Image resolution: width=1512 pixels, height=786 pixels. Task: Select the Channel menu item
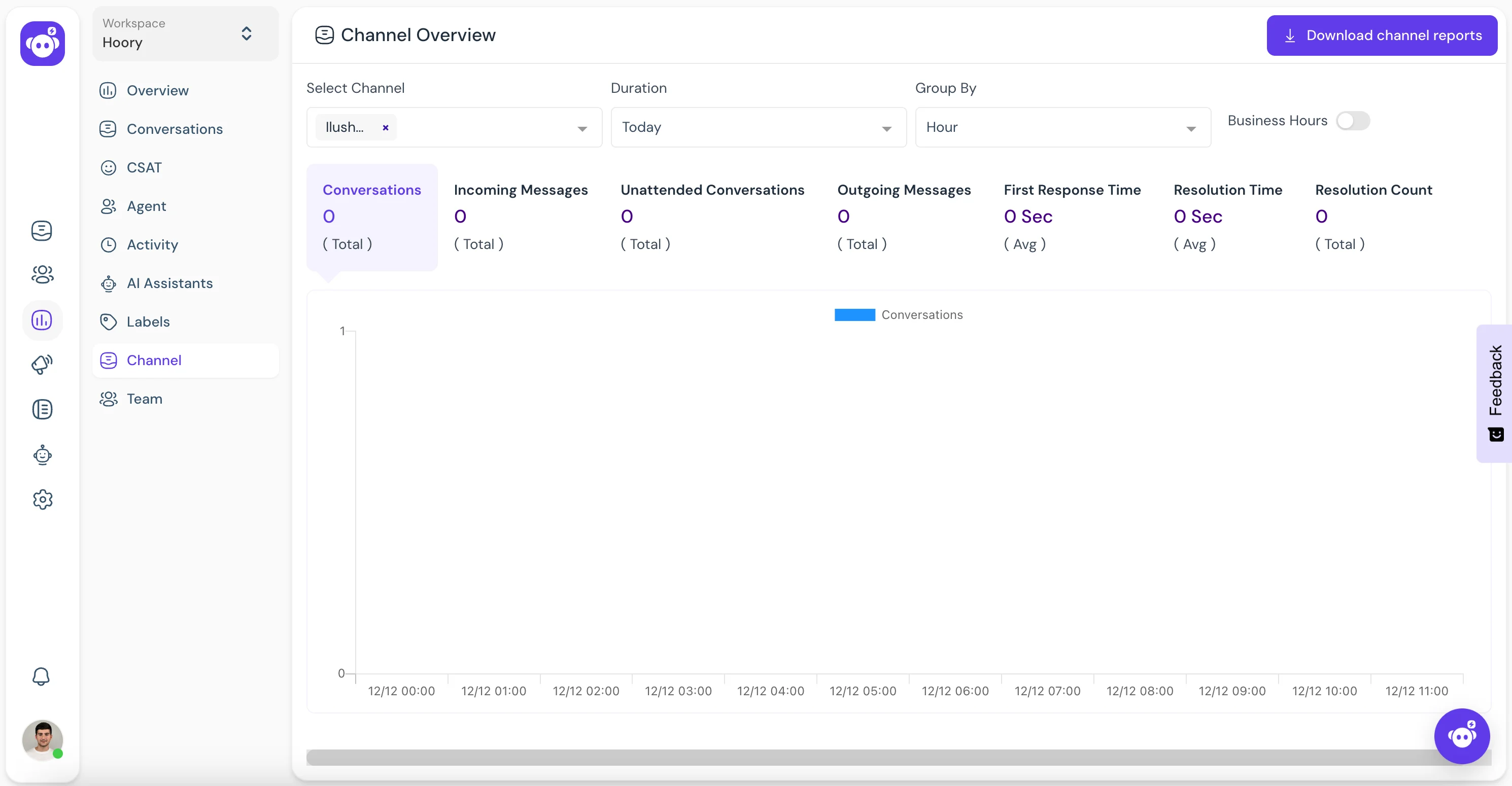154,360
